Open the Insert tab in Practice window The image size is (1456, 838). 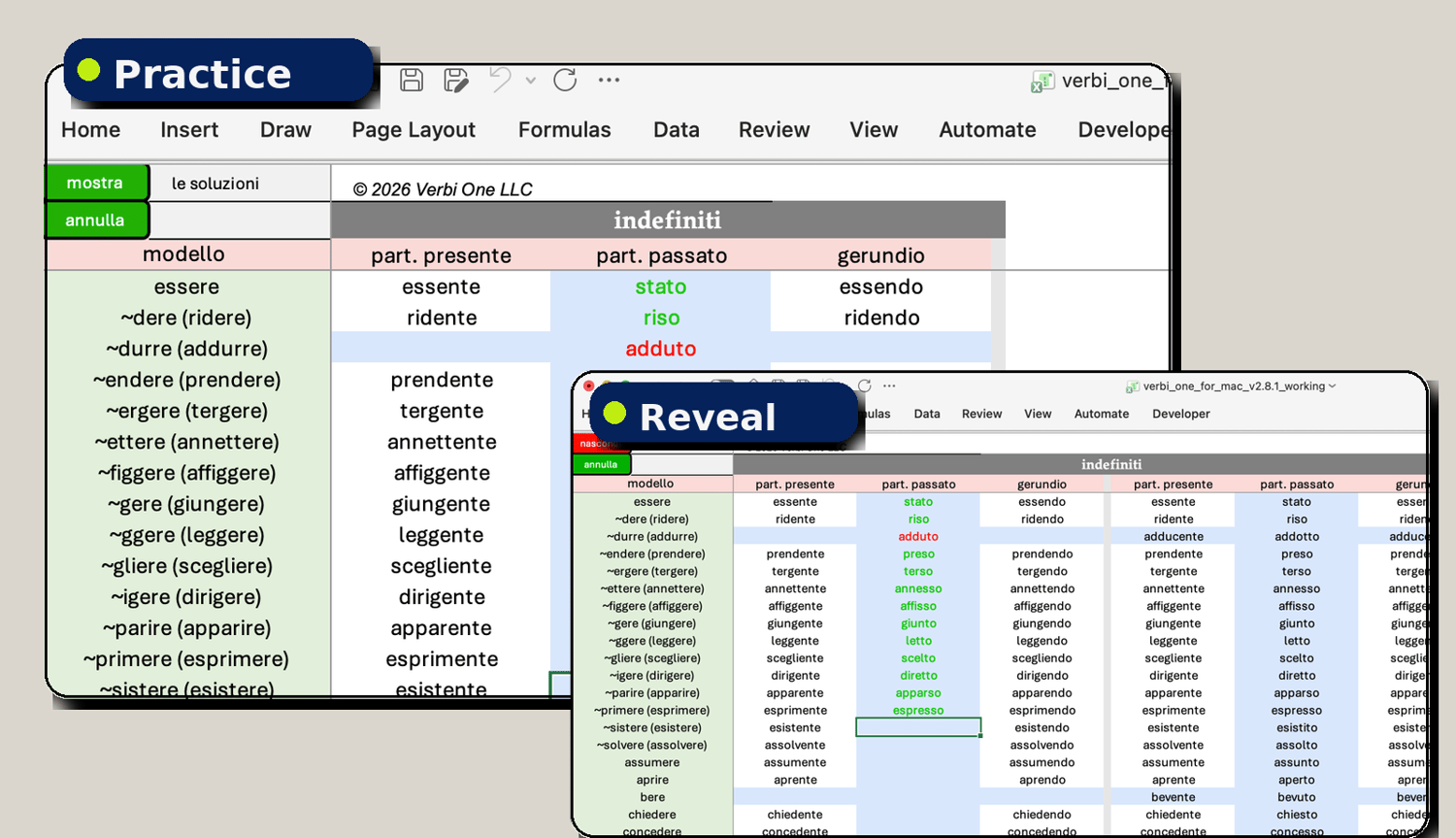(189, 130)
